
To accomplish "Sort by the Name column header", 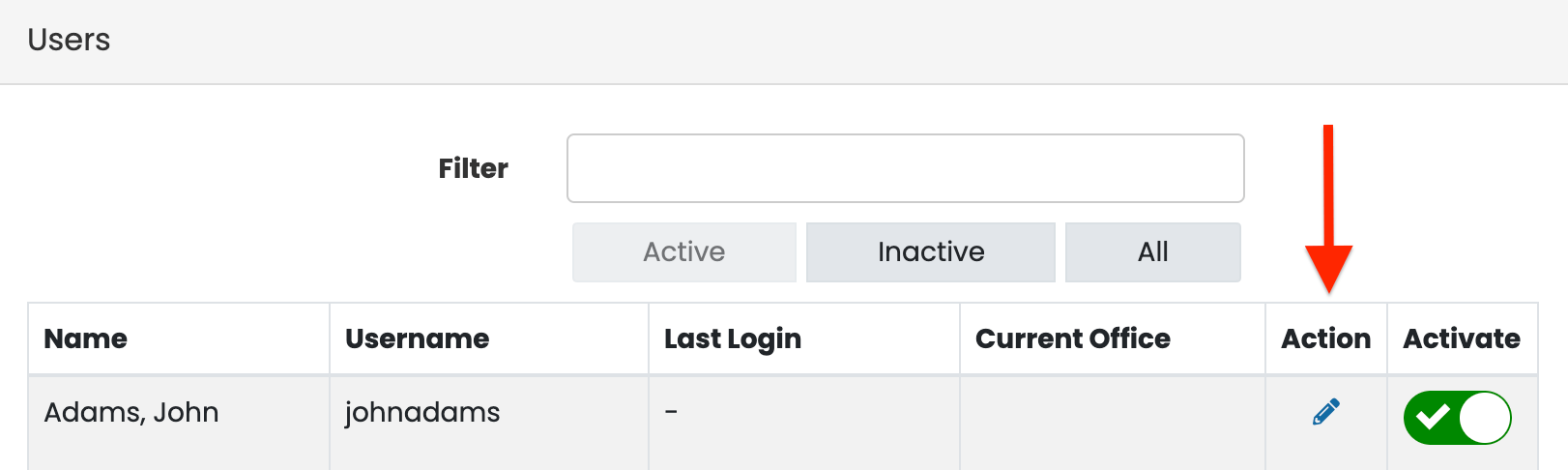I will point(86,338).
